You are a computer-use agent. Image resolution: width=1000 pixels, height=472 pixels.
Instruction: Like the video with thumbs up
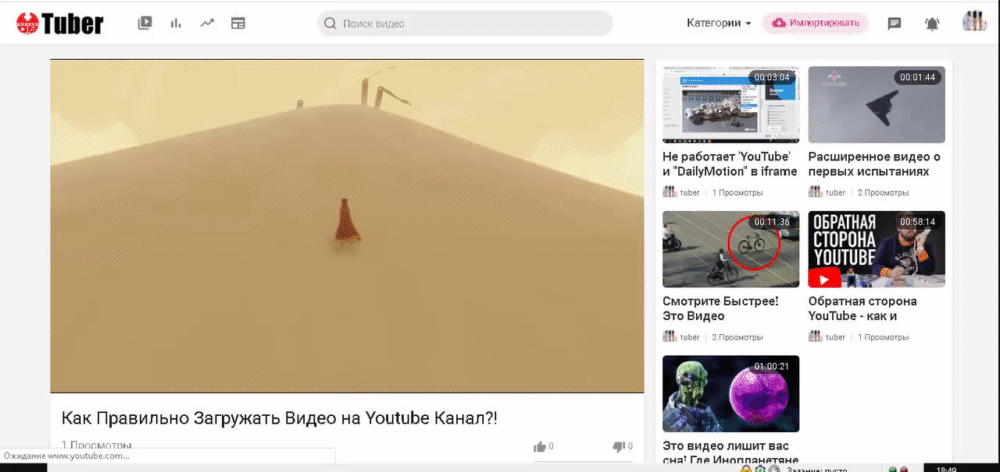pyautogui.click(x=540, y=446)
